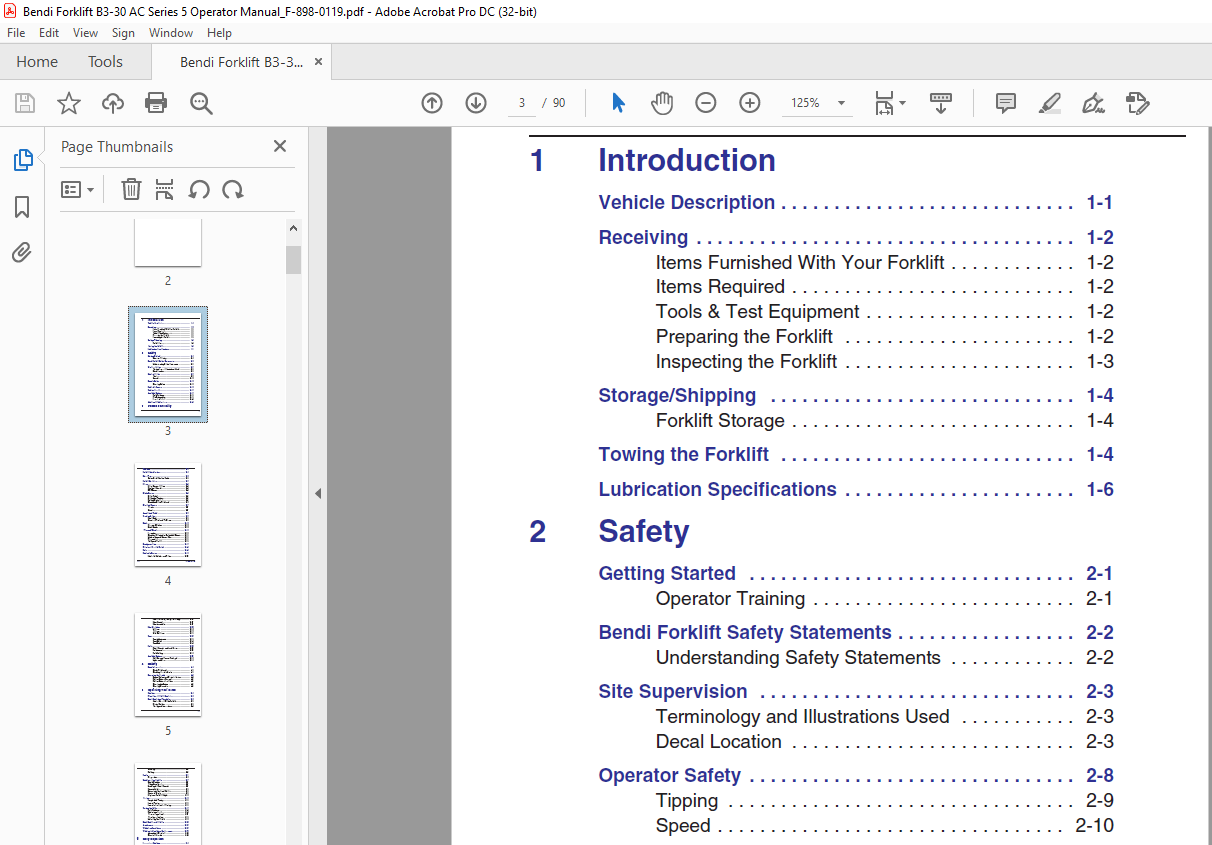Choose the Selection arrow tool

tap(618, 103)
